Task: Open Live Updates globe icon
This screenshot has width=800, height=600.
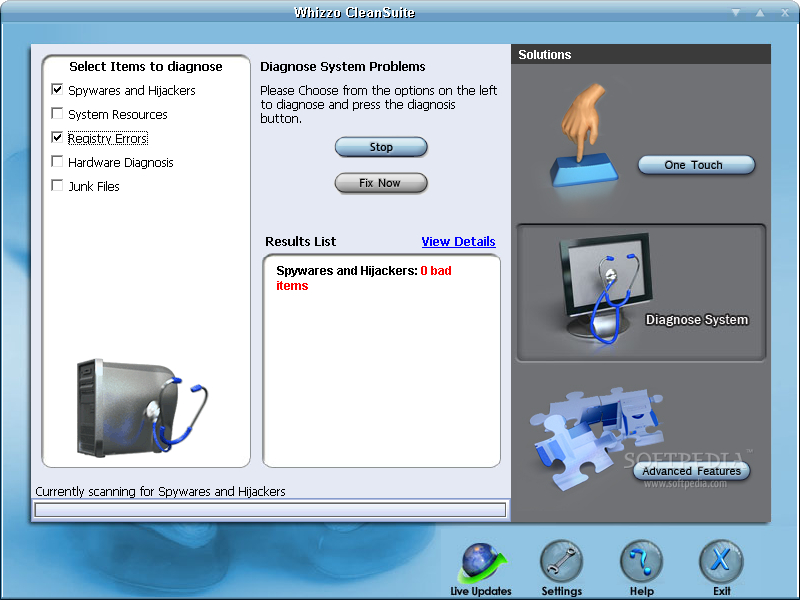Action: click(481, 563)
